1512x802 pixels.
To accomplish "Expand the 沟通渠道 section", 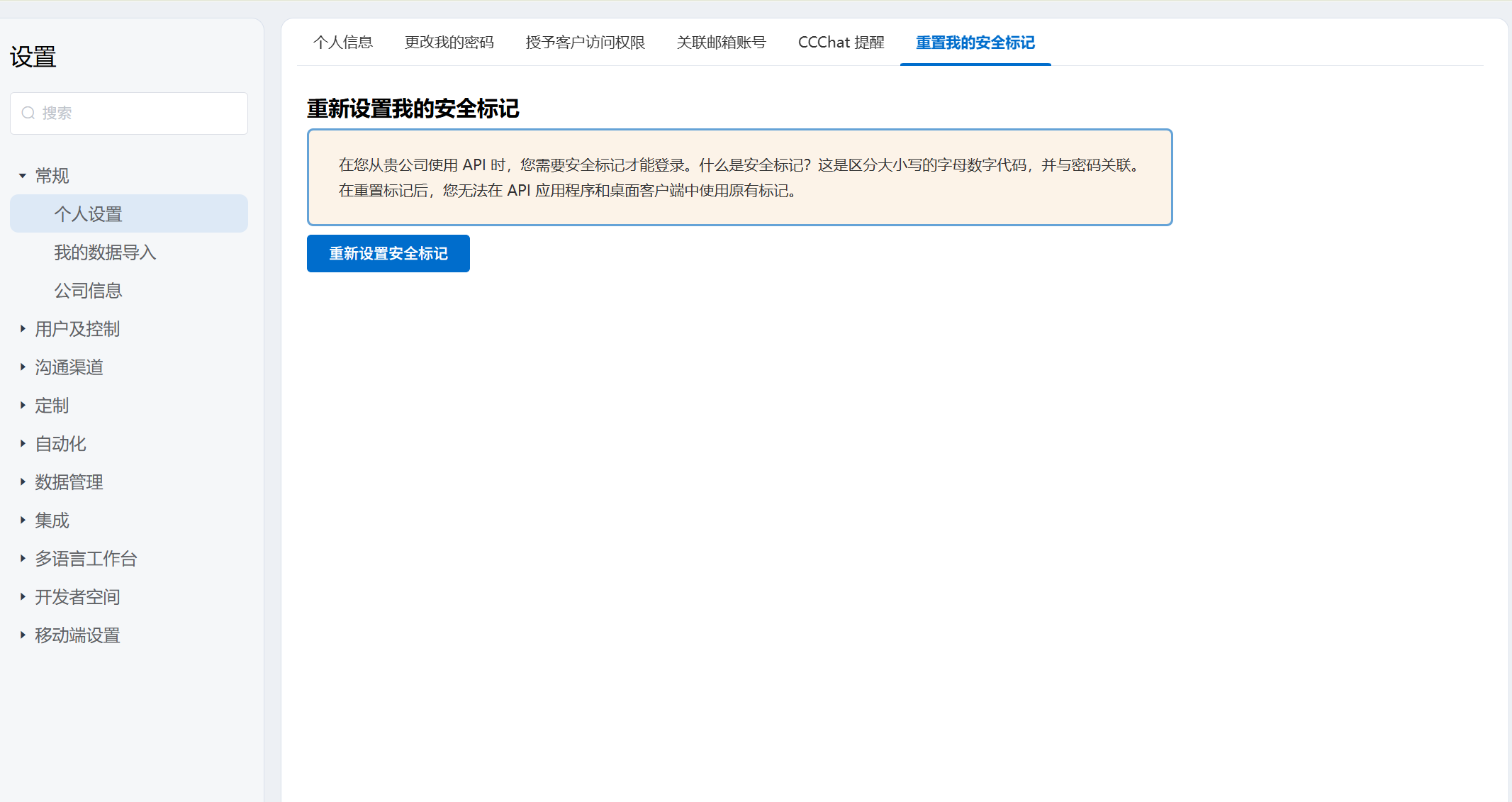I will click(69, 367).
